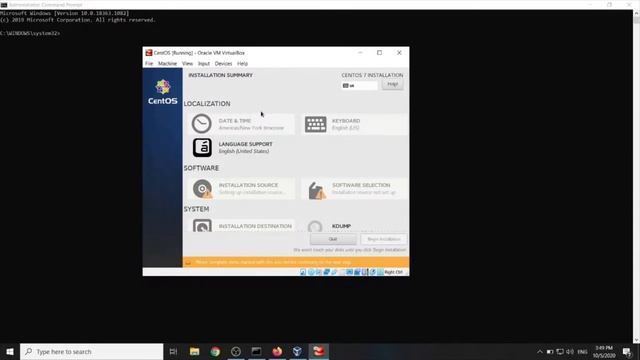Open the Language Support spoke
640x360 pixels.
[x=241, y=147]
